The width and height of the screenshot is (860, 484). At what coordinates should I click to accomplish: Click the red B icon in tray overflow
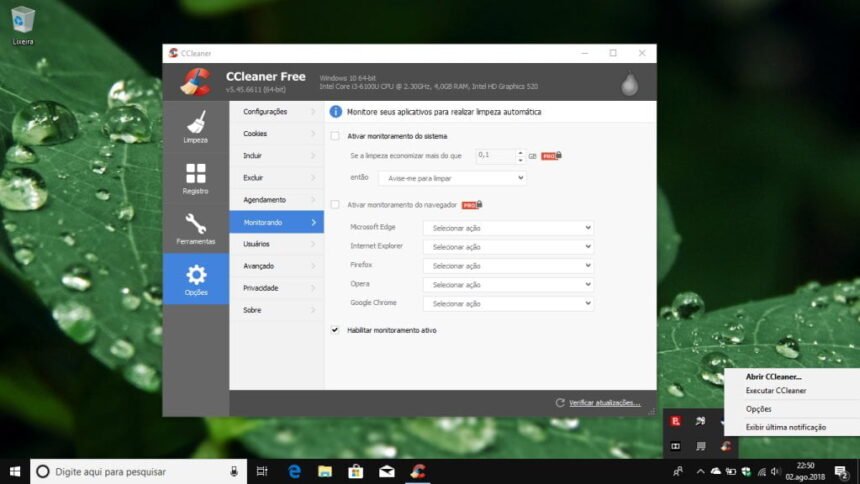(675, 421)
